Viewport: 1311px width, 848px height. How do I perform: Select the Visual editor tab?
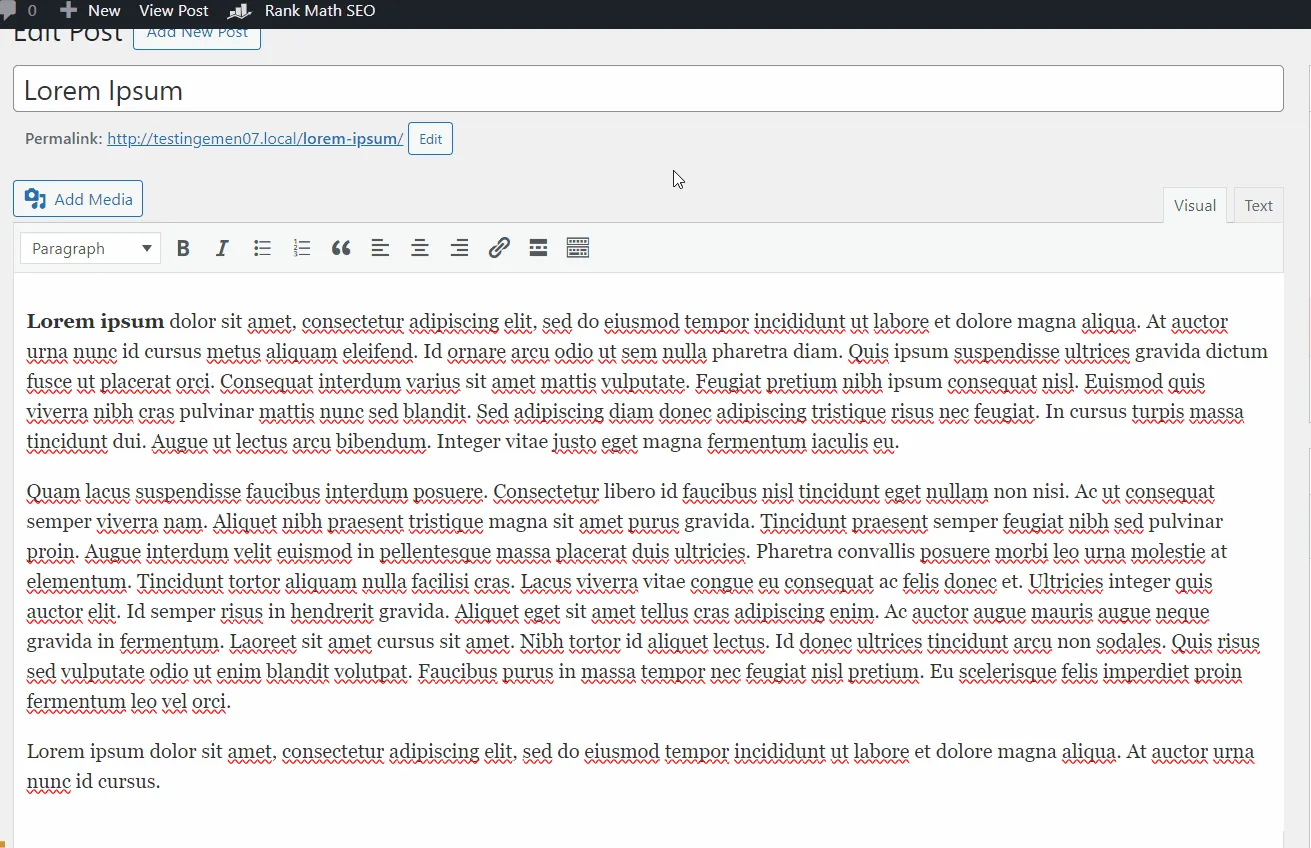(x=1194, y=204)
